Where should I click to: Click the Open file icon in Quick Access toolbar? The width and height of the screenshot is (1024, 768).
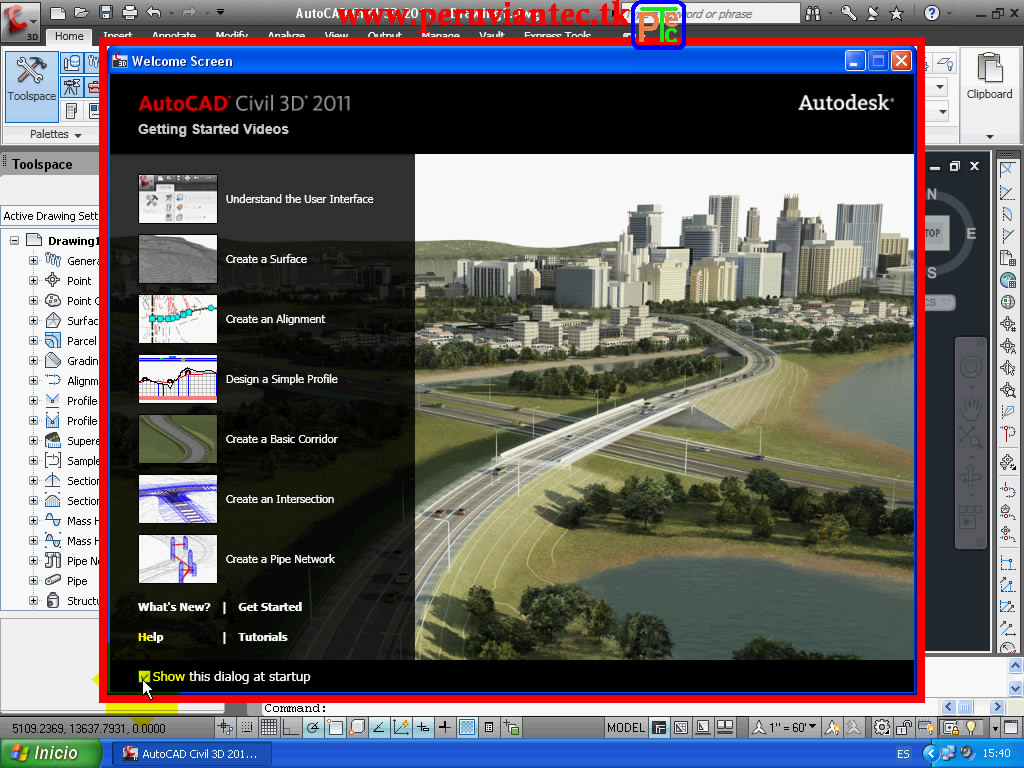click(82, 12)
